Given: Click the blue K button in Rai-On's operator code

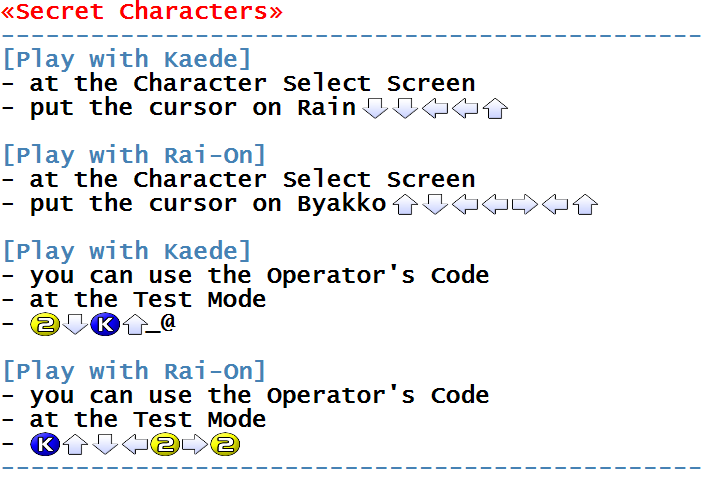Looking at the screenshot, I should pyautogui.click(x=45, y=444).
